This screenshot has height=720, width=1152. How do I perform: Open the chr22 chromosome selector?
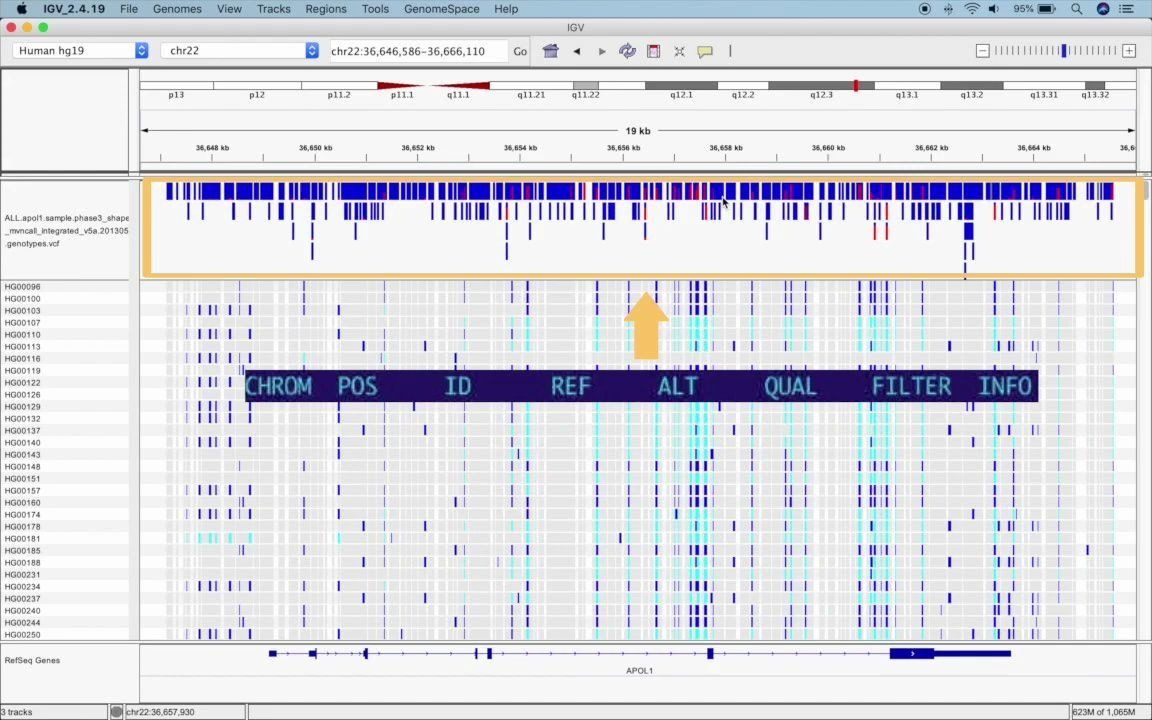coord(311,50)
